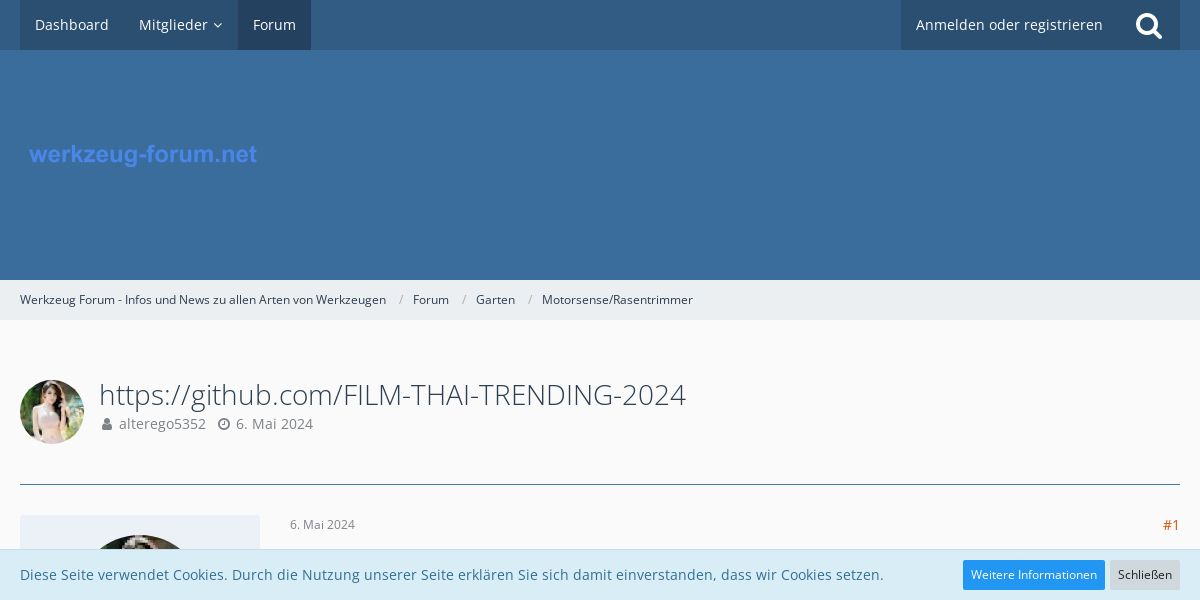Viewport: 1200px width, 600px height.
Task: Select the Forum tab in navigation
Action: point(274,25)
